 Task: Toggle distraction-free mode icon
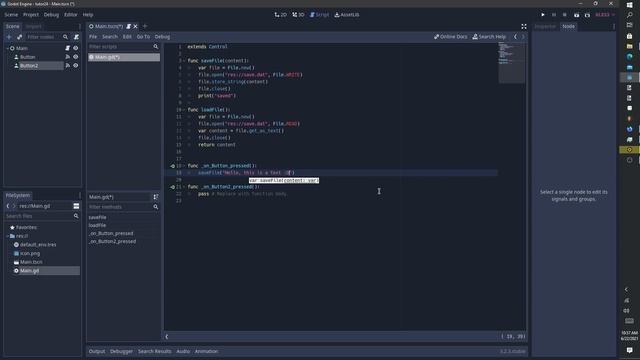524,26
